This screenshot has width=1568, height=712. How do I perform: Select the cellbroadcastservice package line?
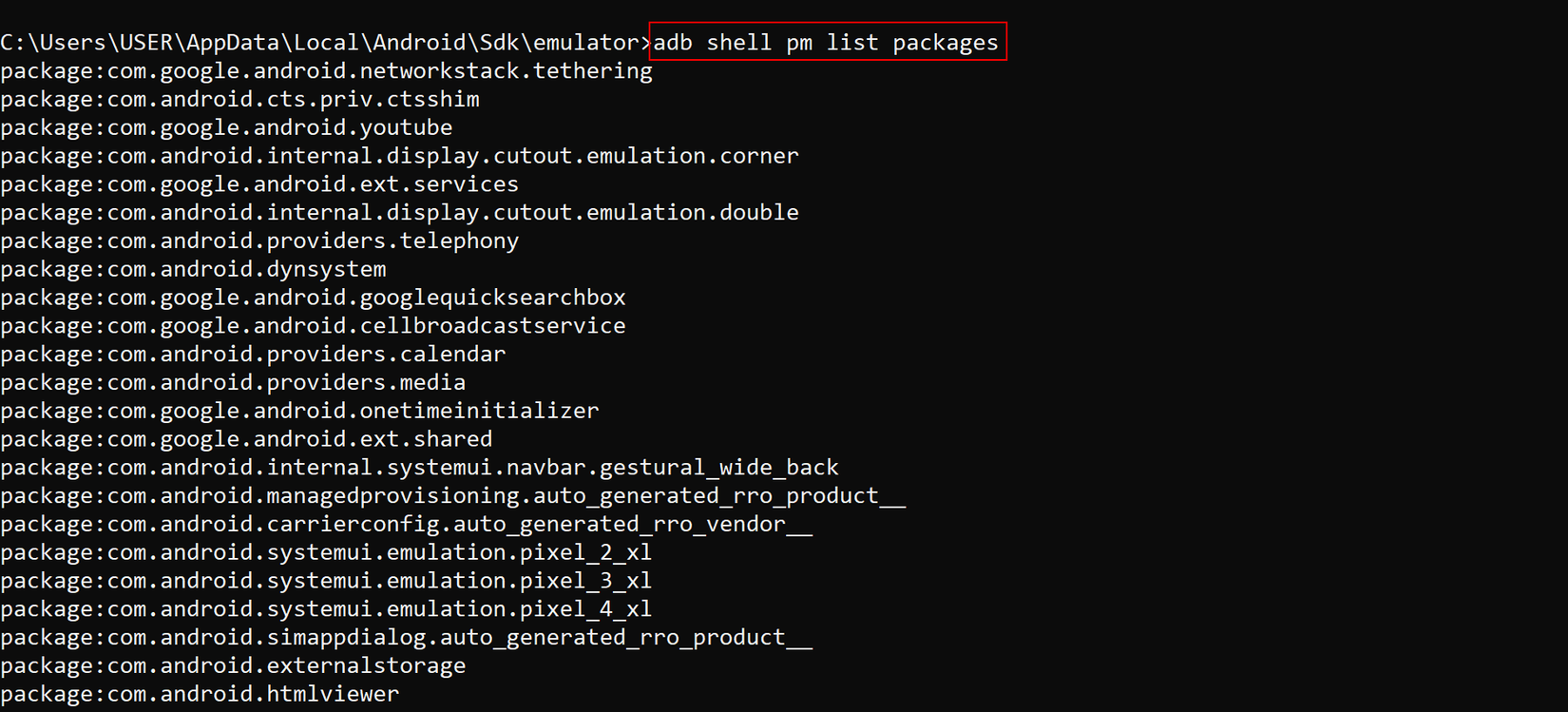click(313, 326)
